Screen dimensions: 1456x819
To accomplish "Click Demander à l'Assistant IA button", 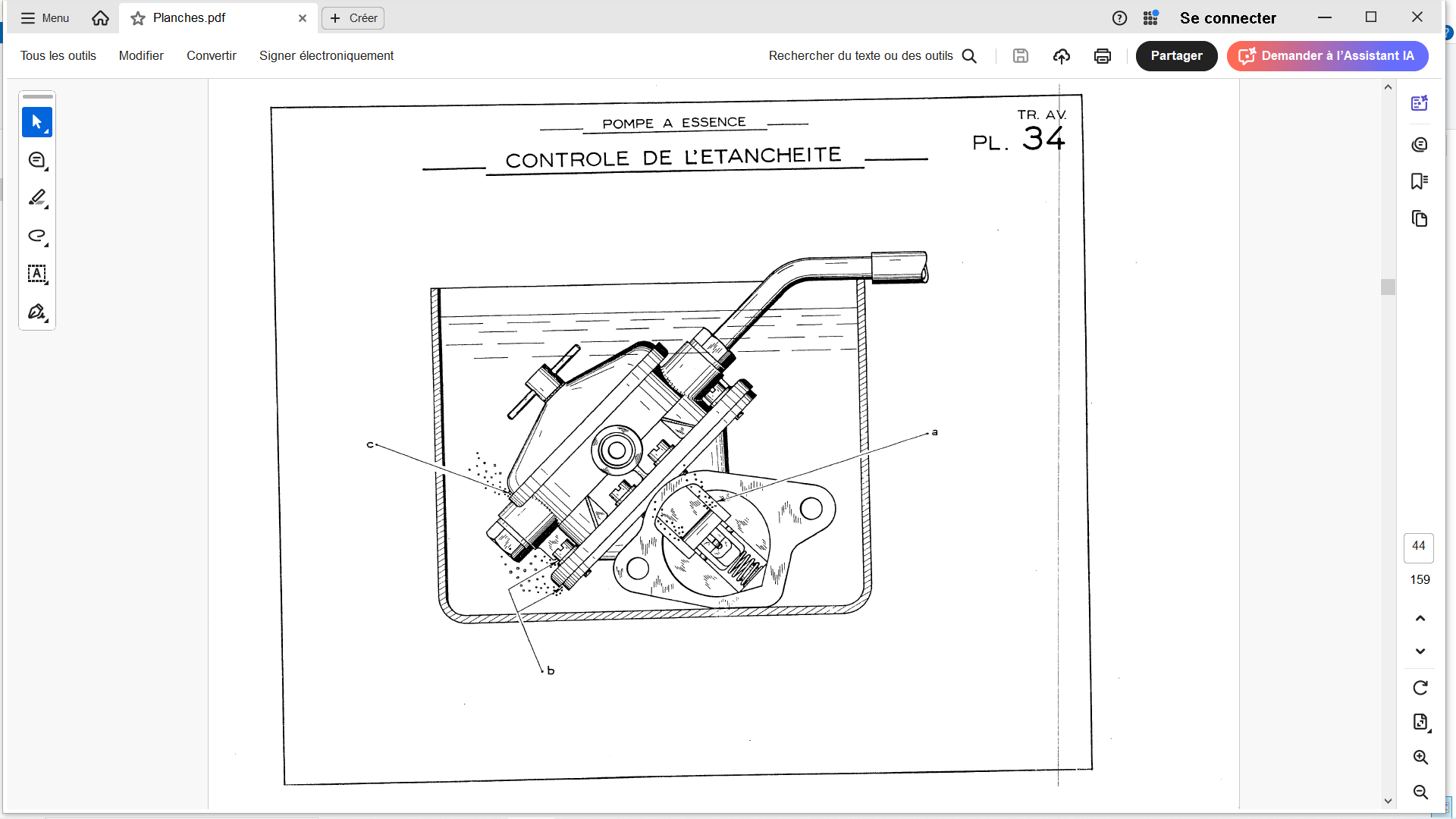I will pos(1327,56).
